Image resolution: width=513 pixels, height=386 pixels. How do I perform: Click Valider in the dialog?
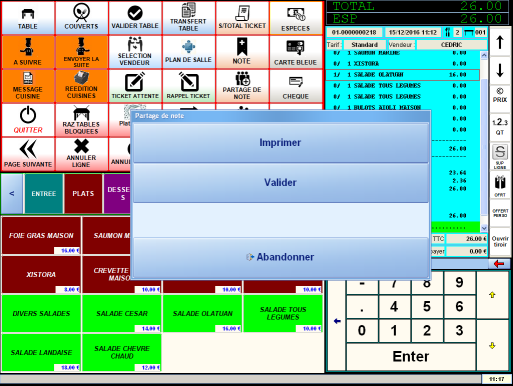coord(281,182)
